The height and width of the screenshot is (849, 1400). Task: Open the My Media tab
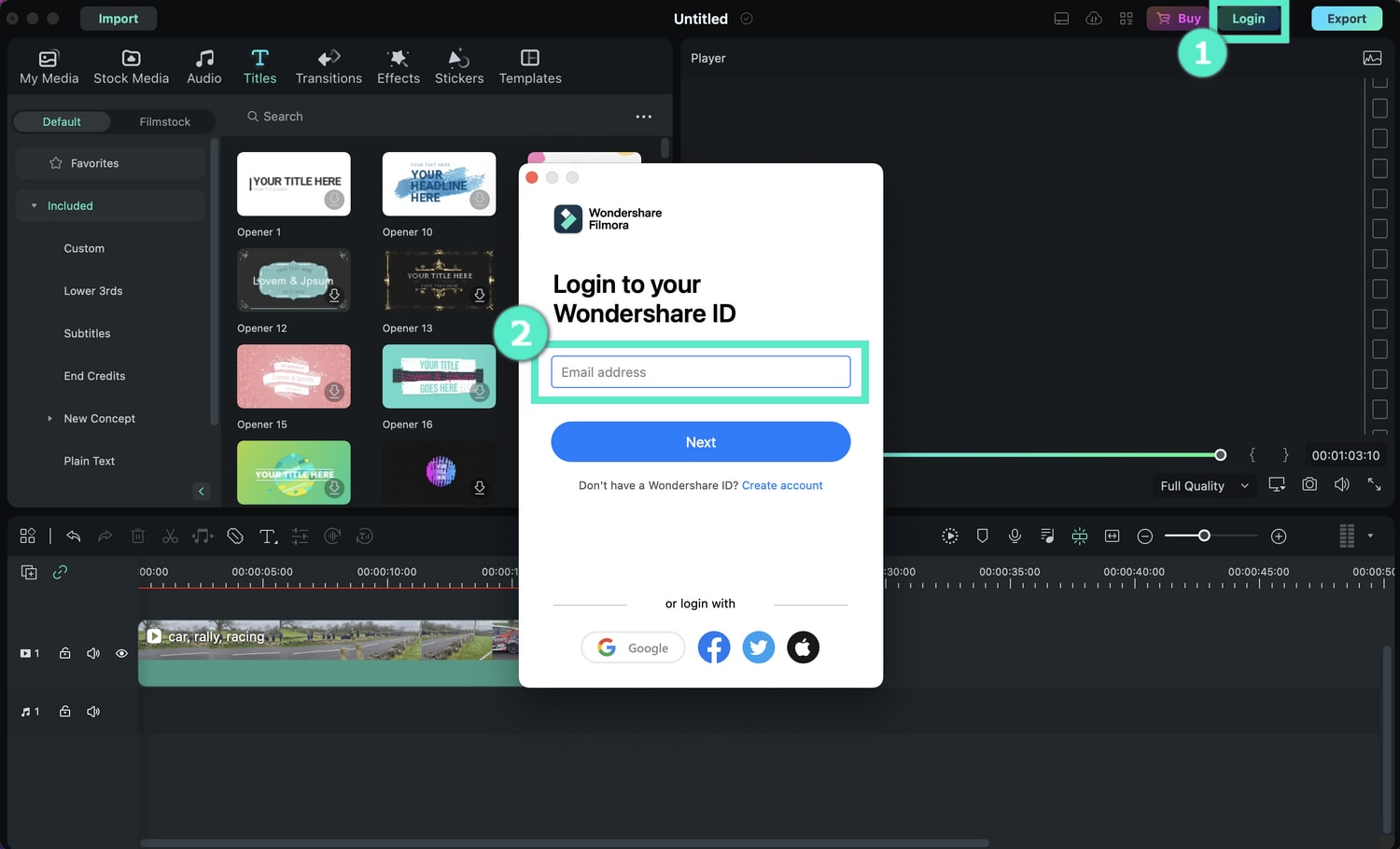click(x=49, y=67)
